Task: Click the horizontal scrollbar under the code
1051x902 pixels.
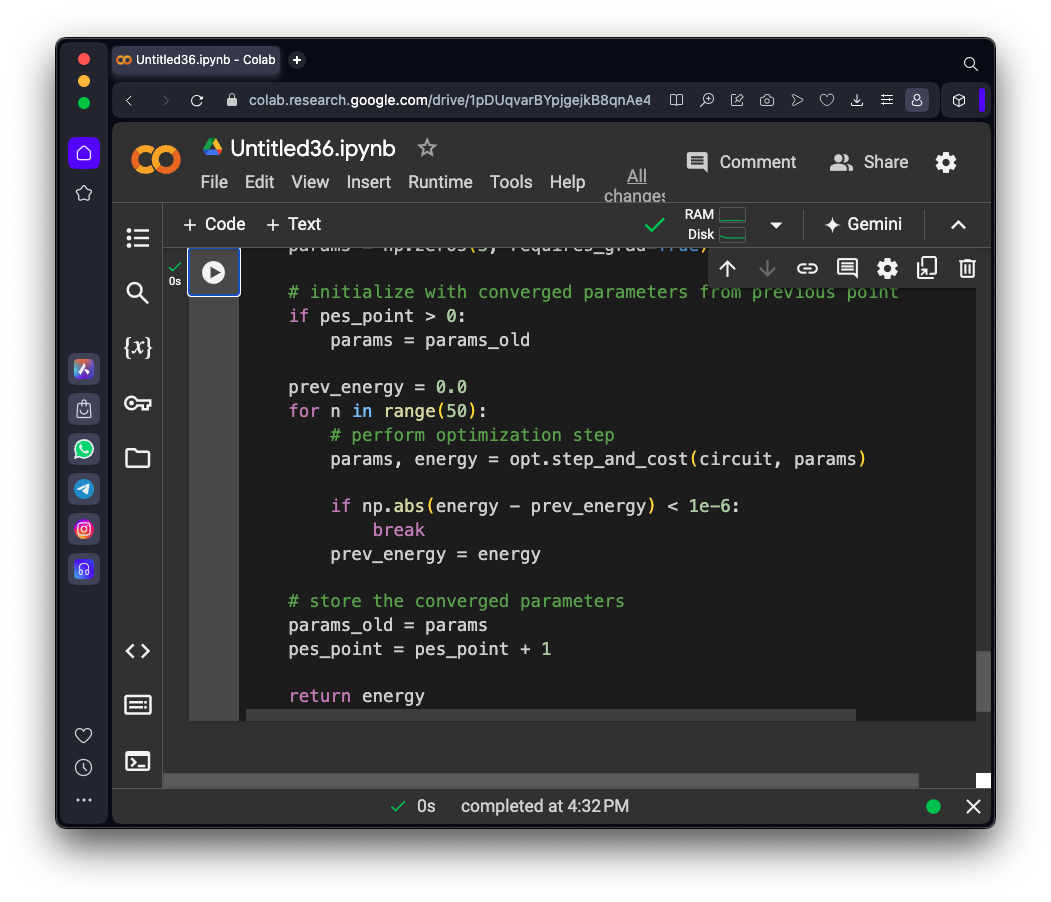Action: [x=550, y=715]
